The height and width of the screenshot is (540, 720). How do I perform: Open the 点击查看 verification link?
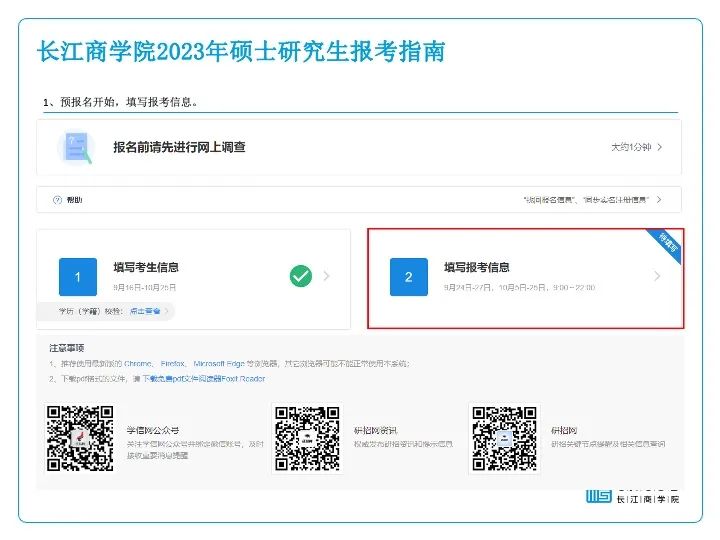[x=145, y=311]
